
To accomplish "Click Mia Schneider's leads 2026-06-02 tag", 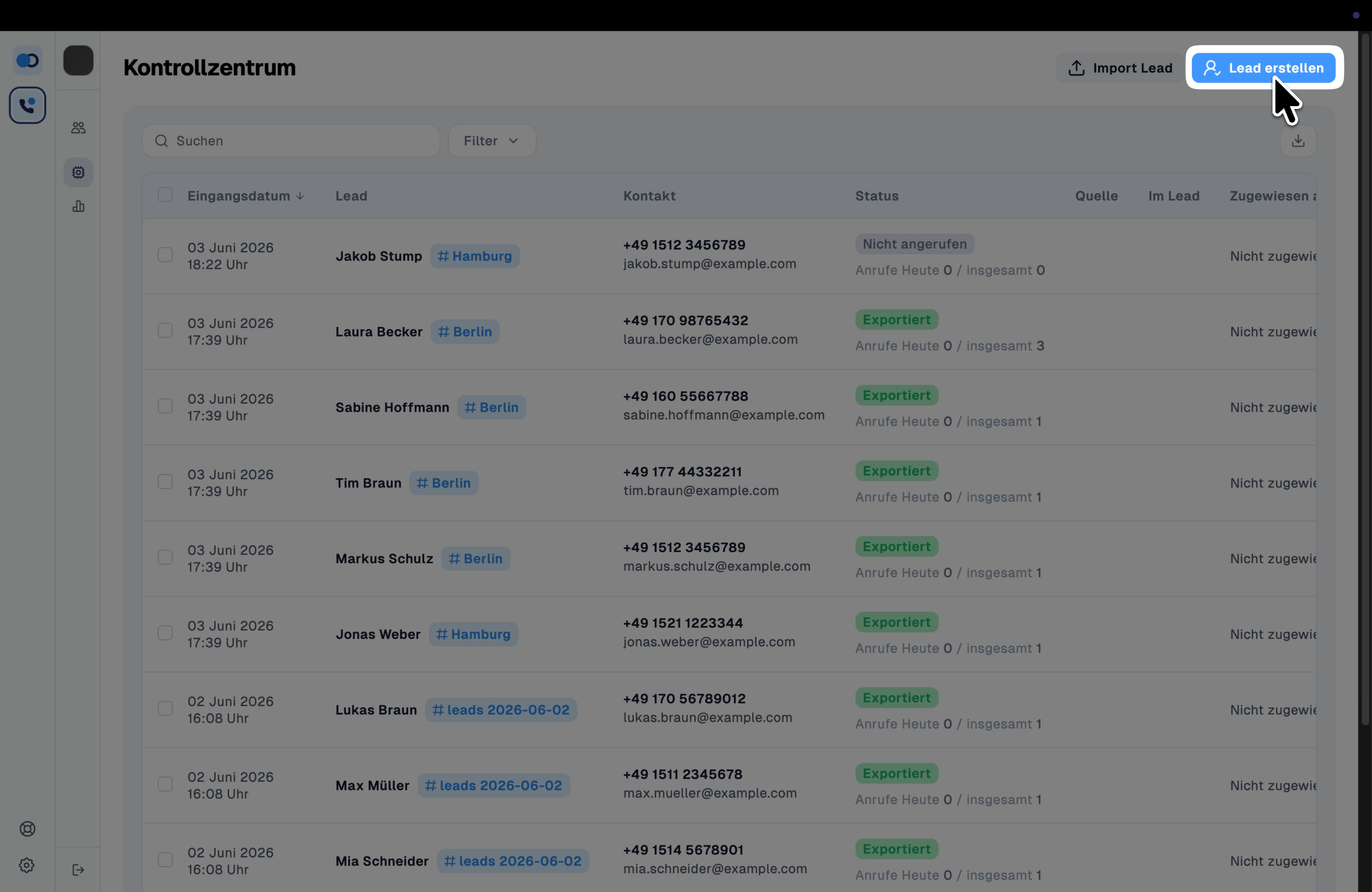I will tap(512, 861).
